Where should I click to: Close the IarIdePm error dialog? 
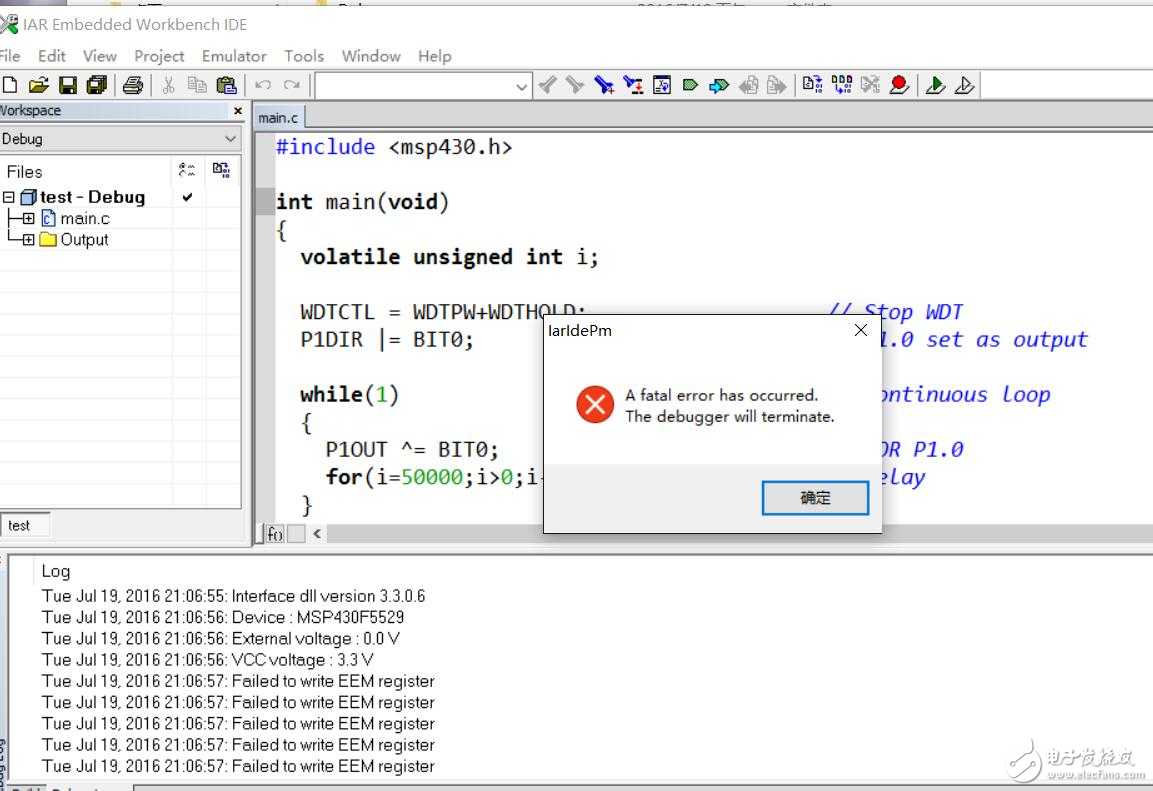(860, 331)
